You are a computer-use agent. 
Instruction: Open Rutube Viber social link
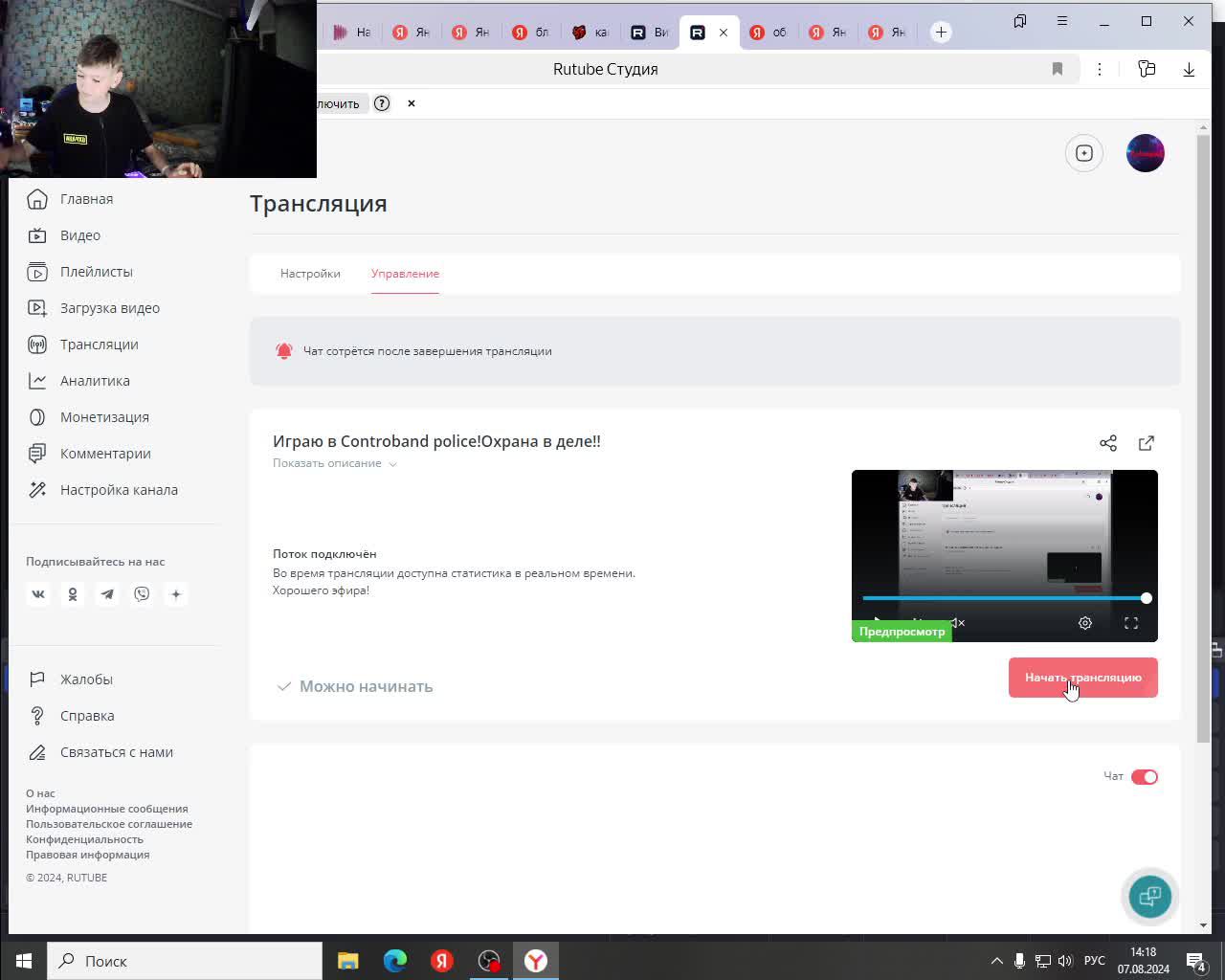pyautogui.click(x=142, y=594)
